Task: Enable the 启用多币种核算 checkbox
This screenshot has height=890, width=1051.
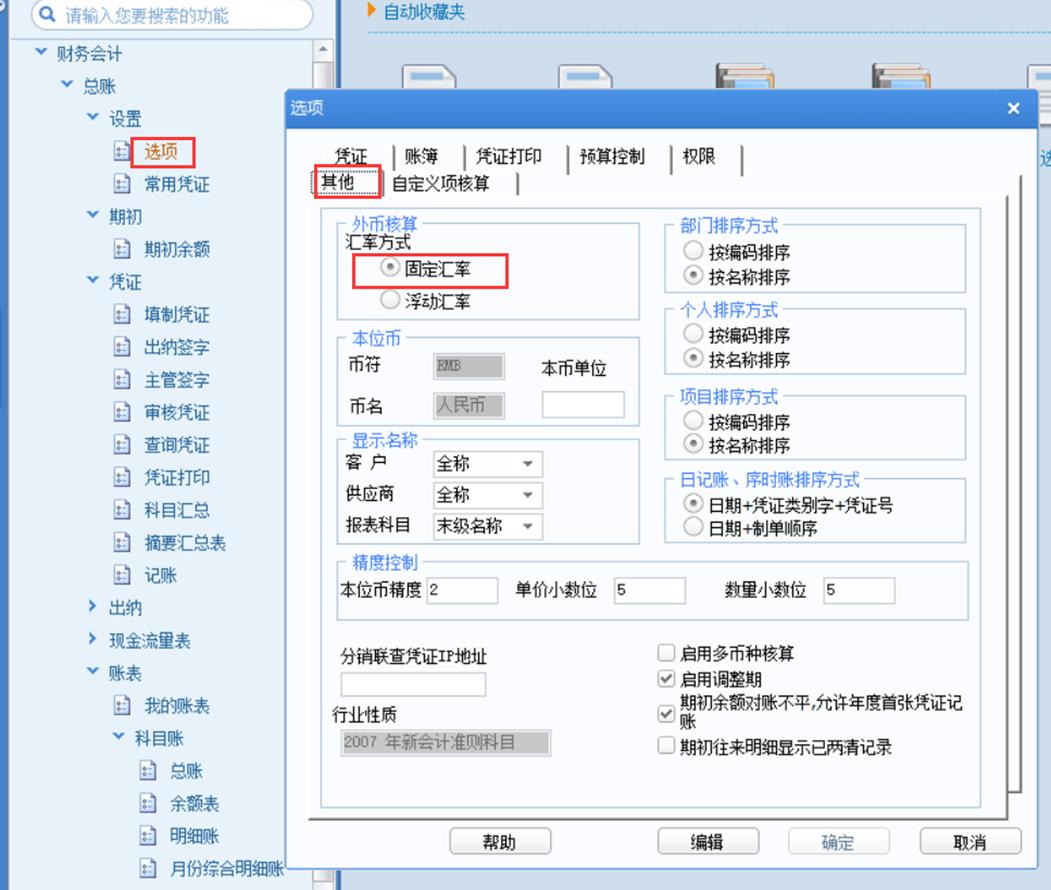Action: click(x=664, y=653)
